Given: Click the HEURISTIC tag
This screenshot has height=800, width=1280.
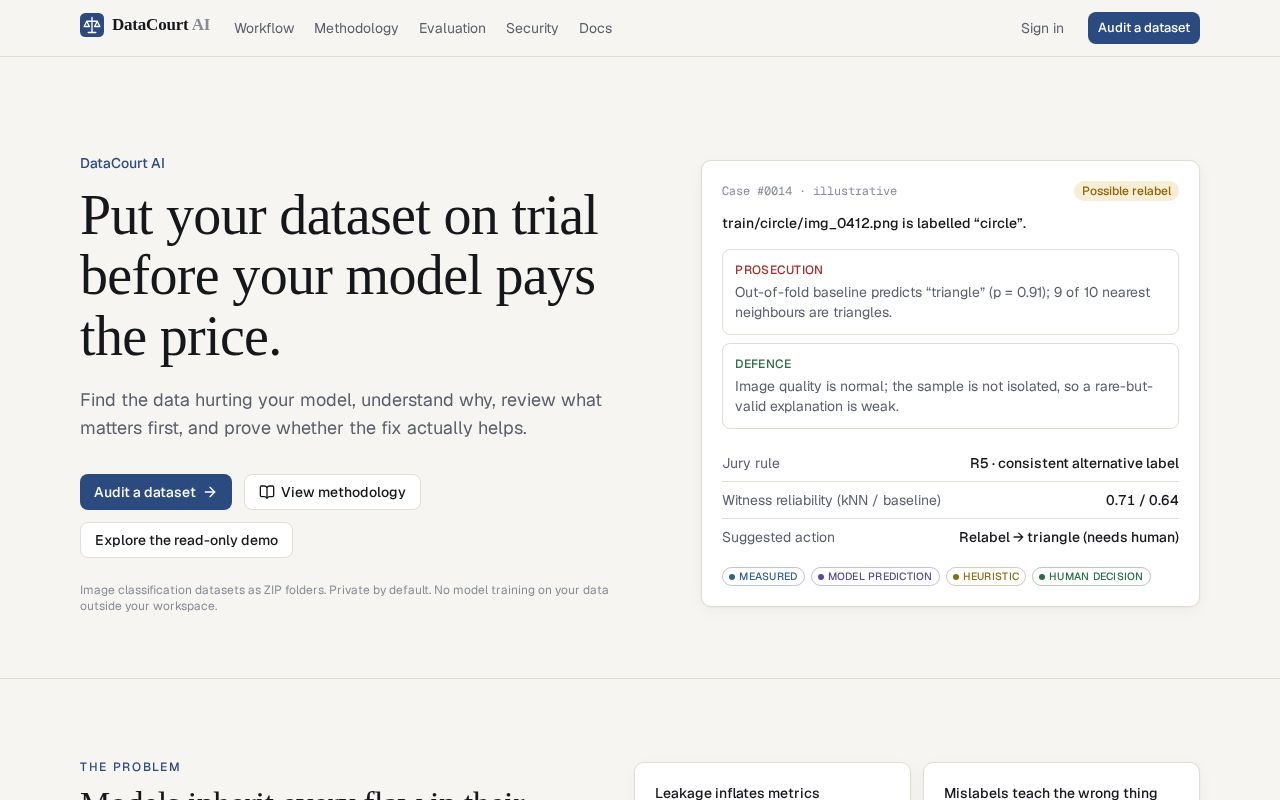Looking at the screenshot, I should [986, 577].
